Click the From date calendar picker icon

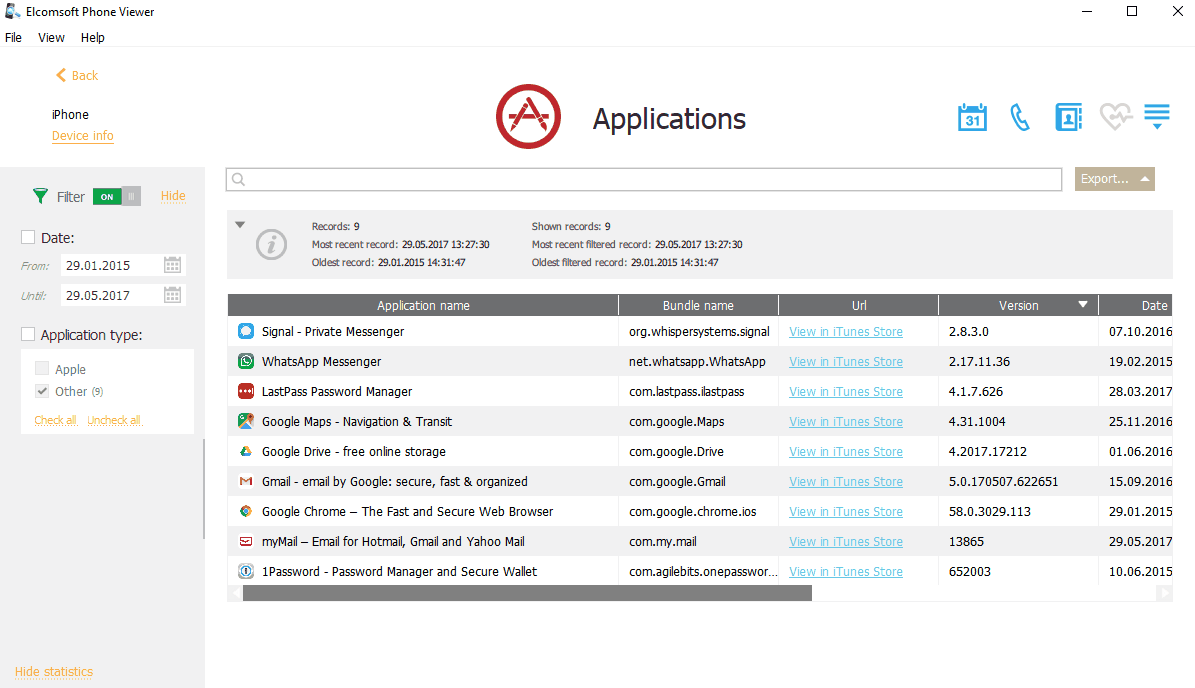[x=173, y=265]
